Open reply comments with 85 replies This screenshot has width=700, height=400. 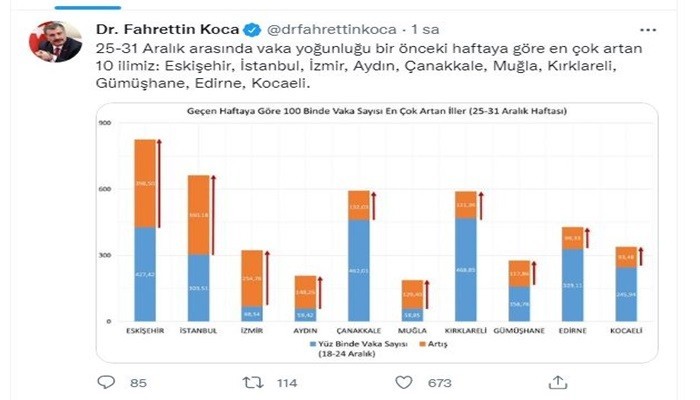106,382
